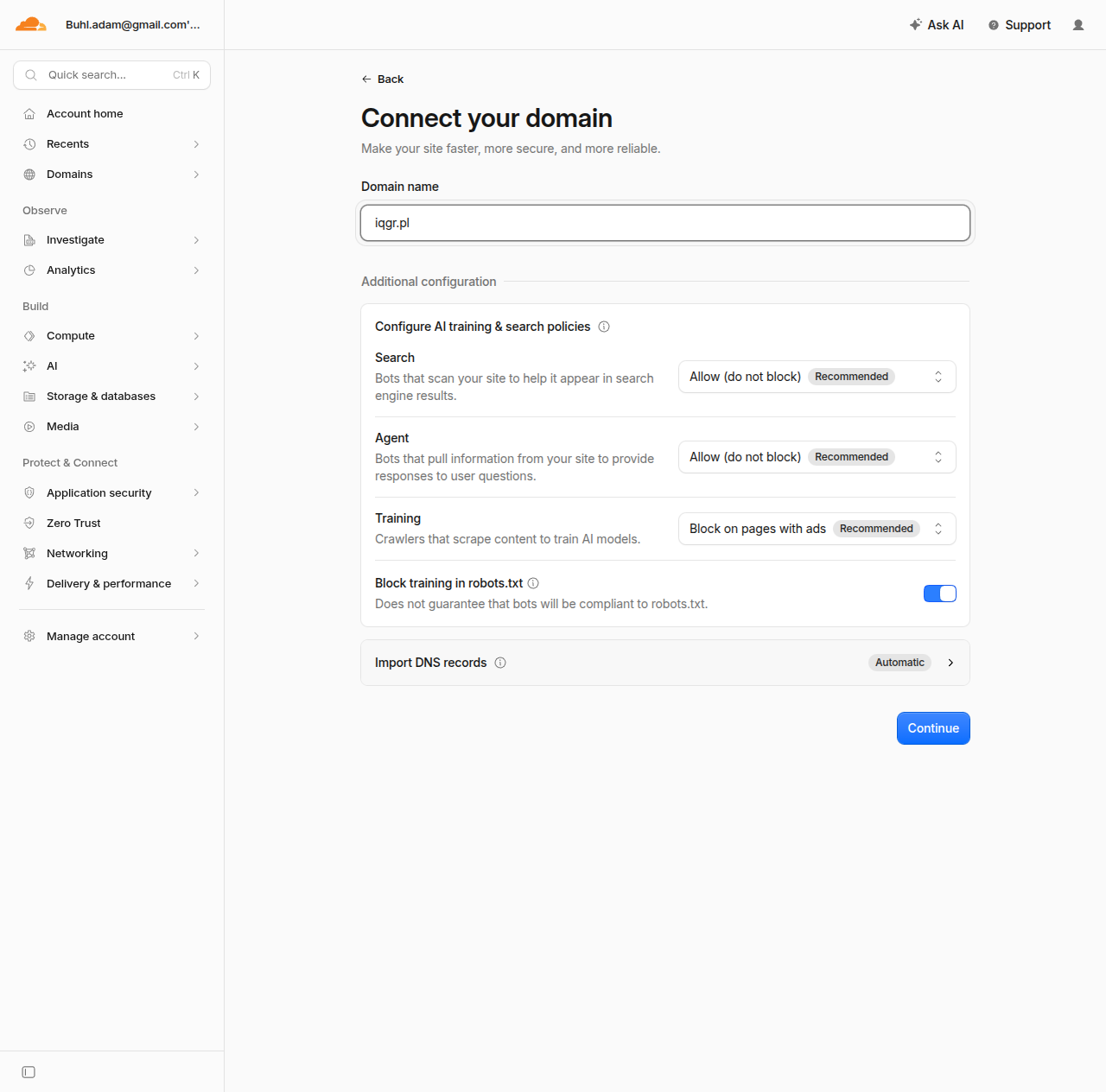This screenshot has width=1106, height=1092.
Task: Expand the Investigate chevron
Action: pos(196,240)
